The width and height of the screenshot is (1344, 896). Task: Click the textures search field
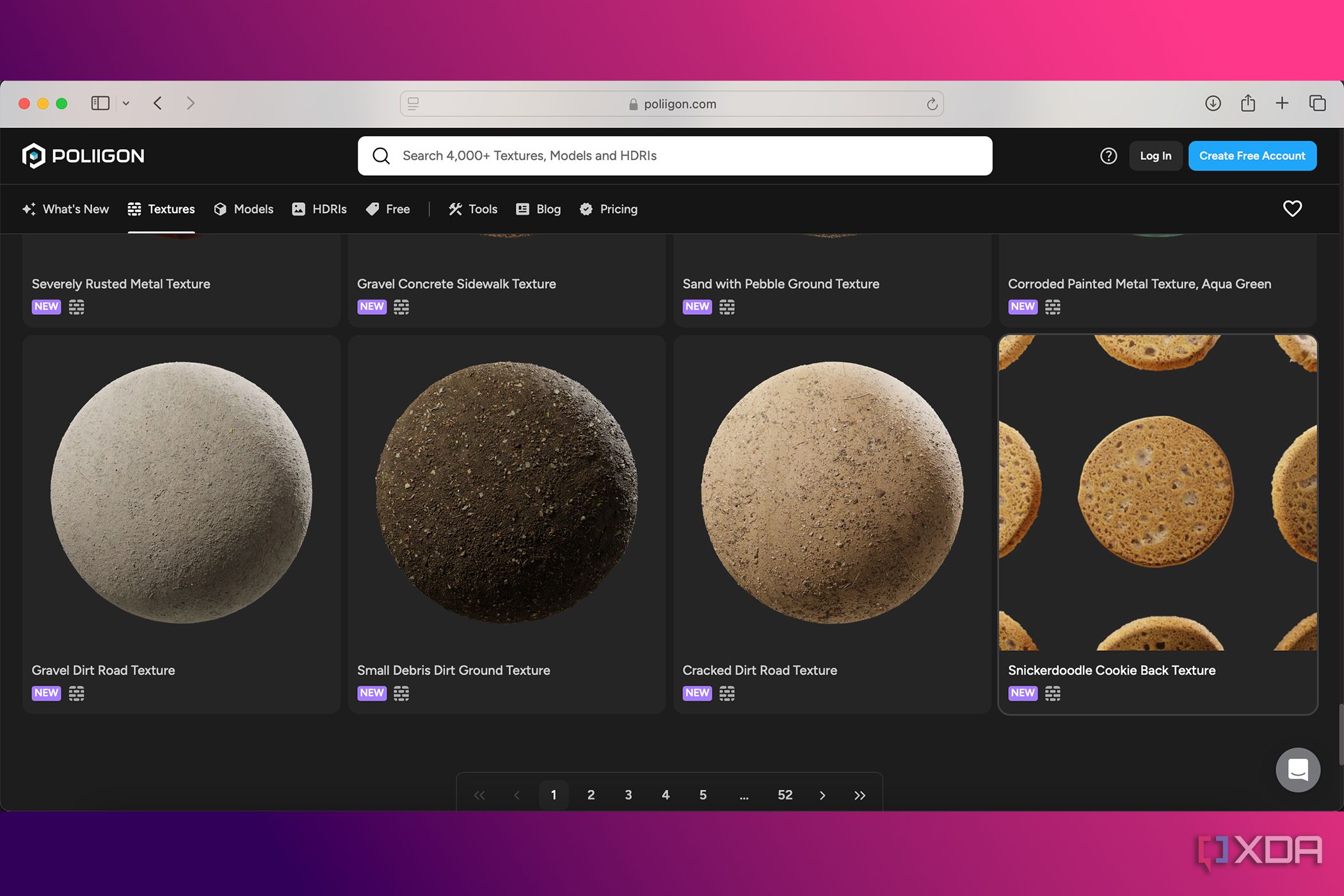(x=675, y=156)
